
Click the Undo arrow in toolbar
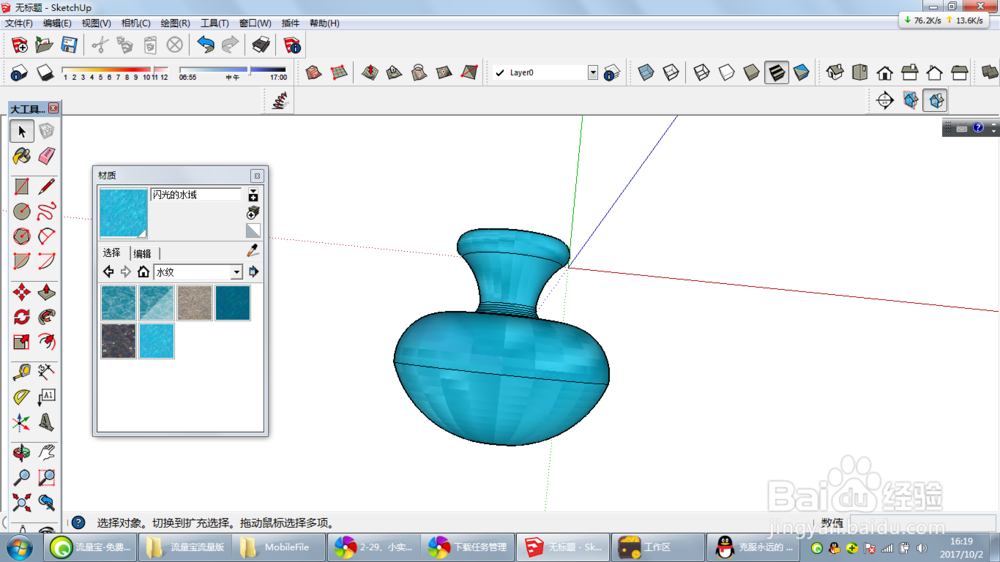(205, 45)
